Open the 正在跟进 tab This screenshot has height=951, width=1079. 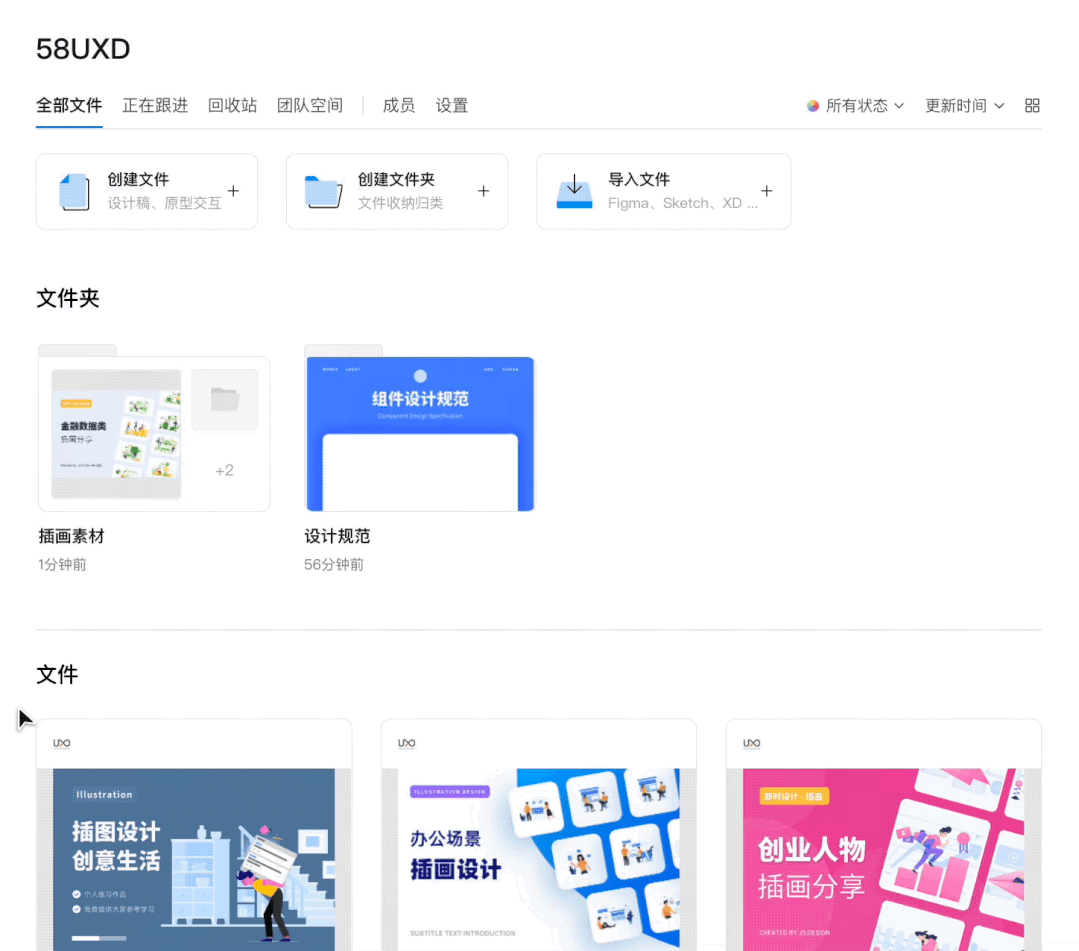point(155,105)
